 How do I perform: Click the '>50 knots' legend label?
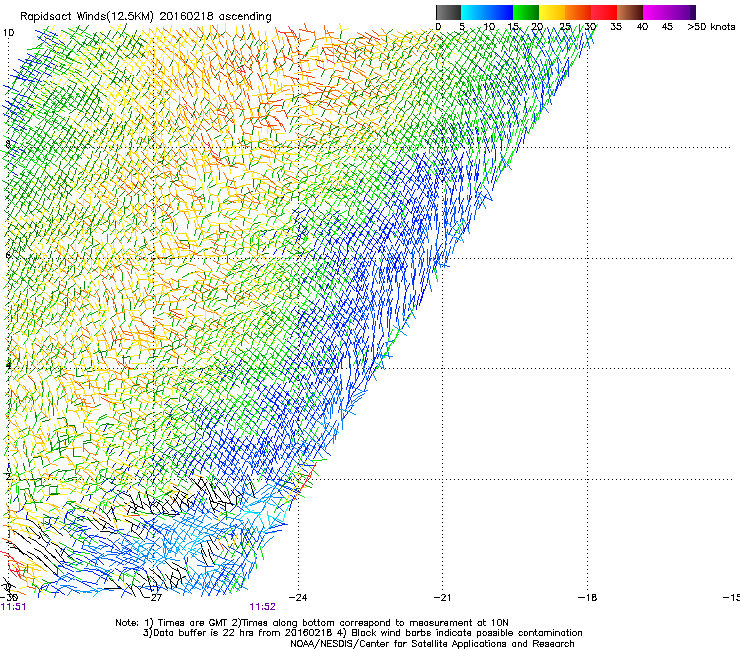click(x=711, y=27)
